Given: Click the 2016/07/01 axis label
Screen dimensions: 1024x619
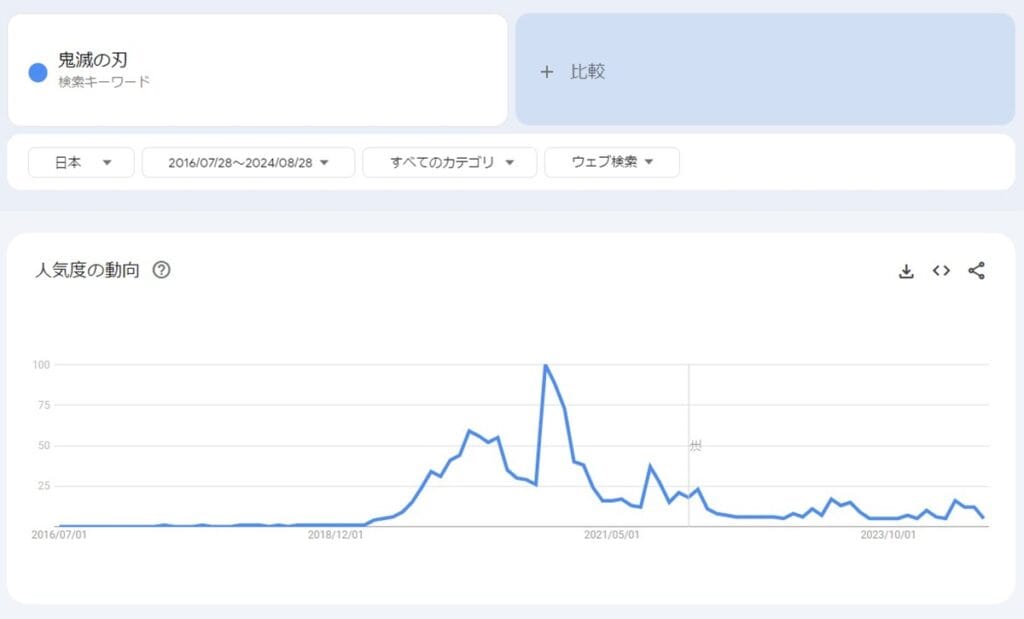Looking at the screenshot, I should click(59, 535).
